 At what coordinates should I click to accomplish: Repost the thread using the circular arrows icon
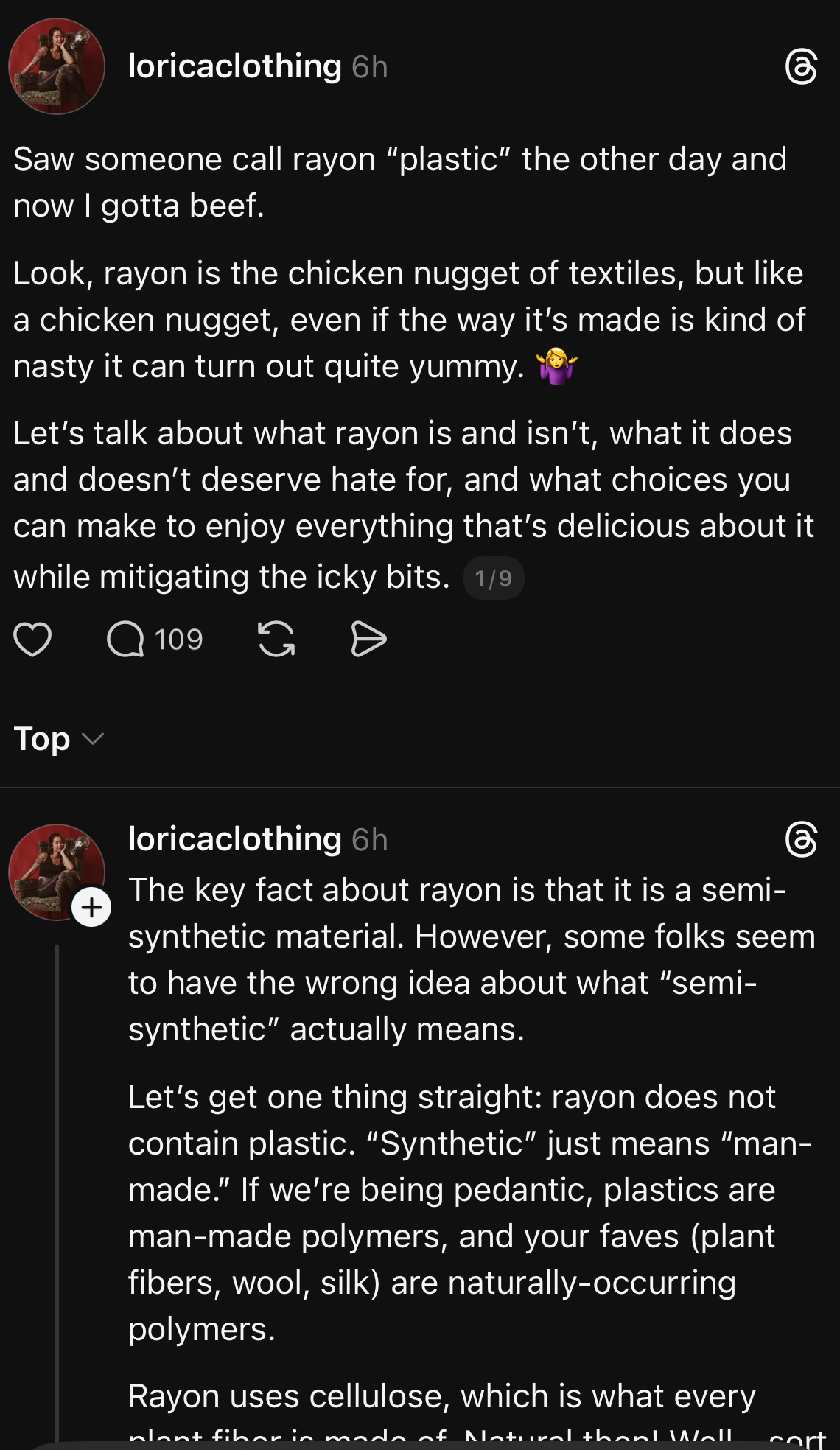pos(276,639)
